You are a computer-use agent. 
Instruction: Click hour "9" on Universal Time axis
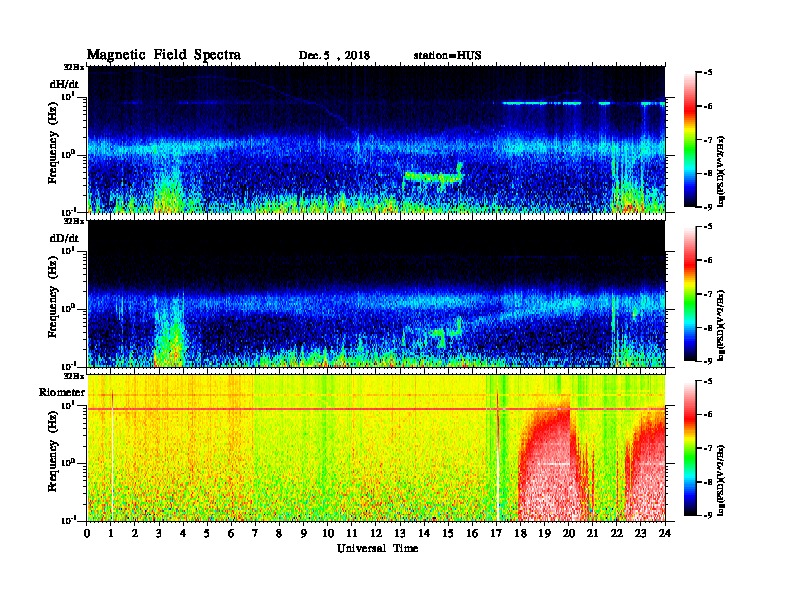tap(304, 534)
